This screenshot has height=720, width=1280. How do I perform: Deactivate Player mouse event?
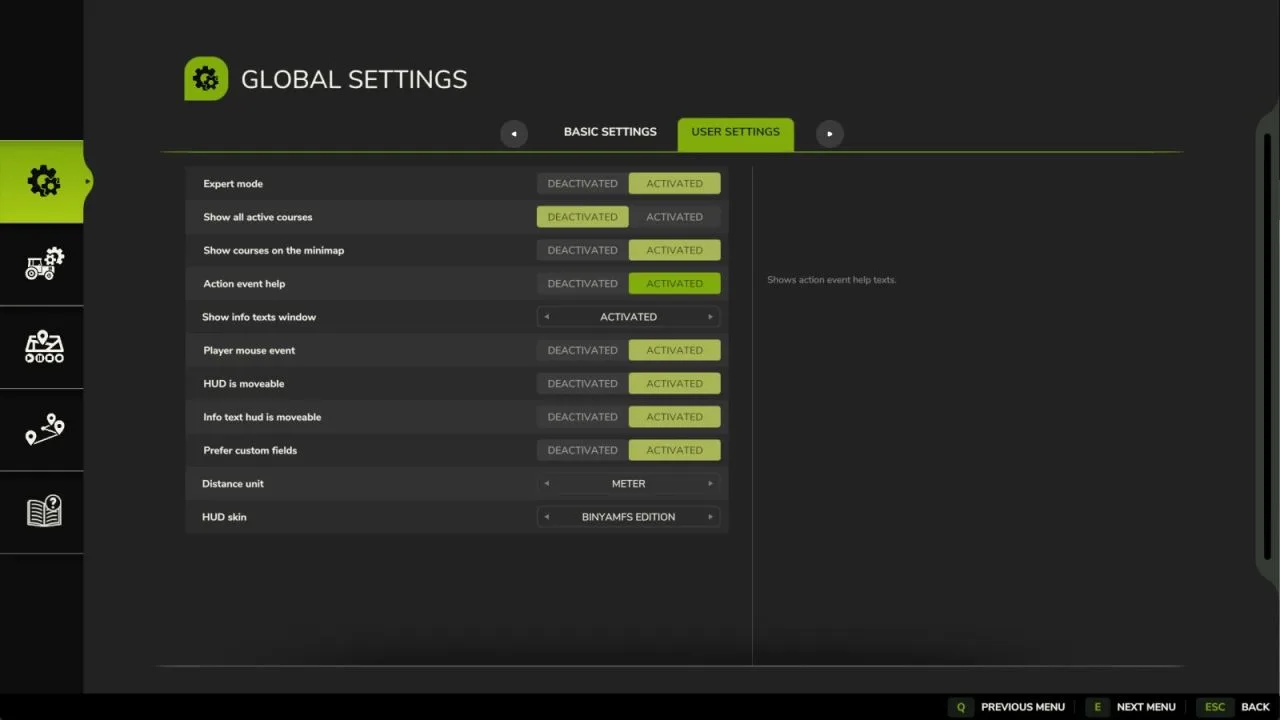click(x=583, y=350)
